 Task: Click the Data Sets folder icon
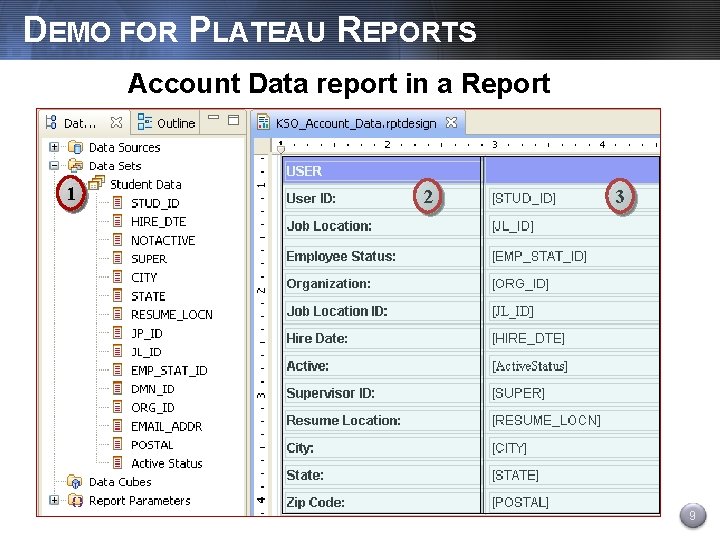pyautogui.click(x=75, y=166)
